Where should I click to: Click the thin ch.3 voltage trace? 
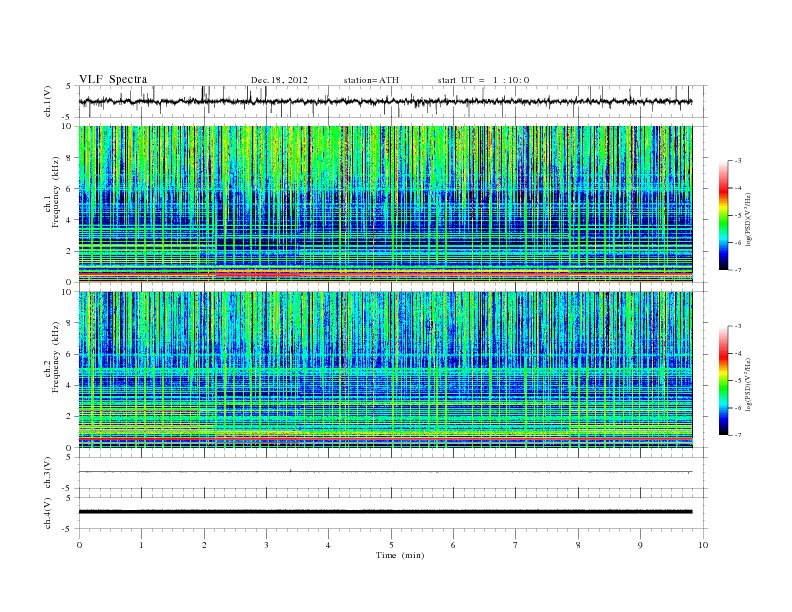click(385, 472)
